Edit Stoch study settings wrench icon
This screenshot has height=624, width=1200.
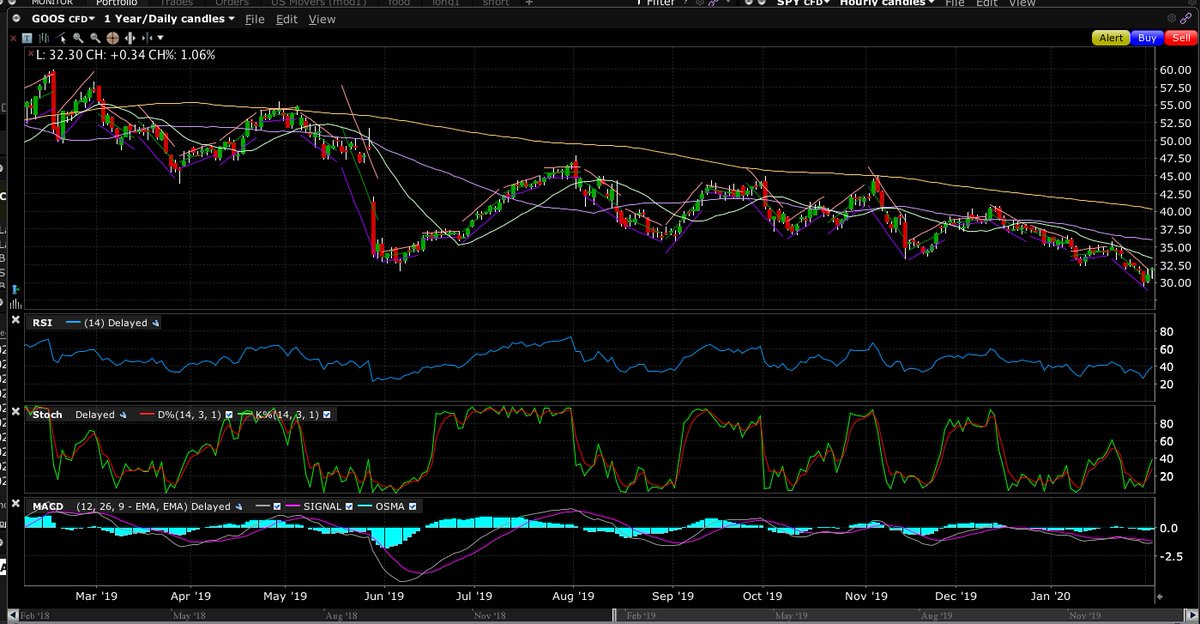click(x=123, y=415)
